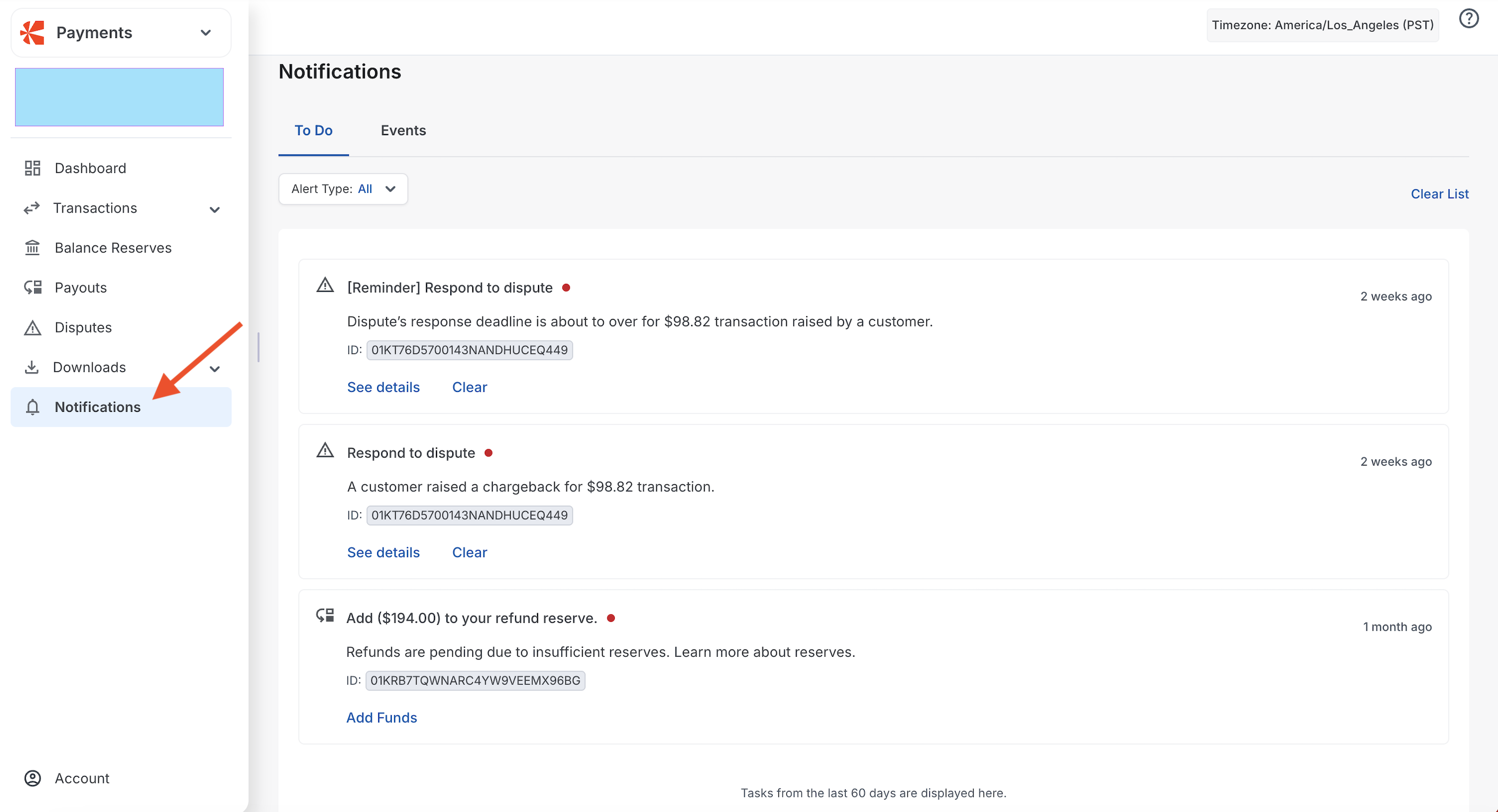Image resolution: width=1498 pixels, height=812 pixels.
Task: Click the Disputes warning triangle icon
Action: coord(33,328)
